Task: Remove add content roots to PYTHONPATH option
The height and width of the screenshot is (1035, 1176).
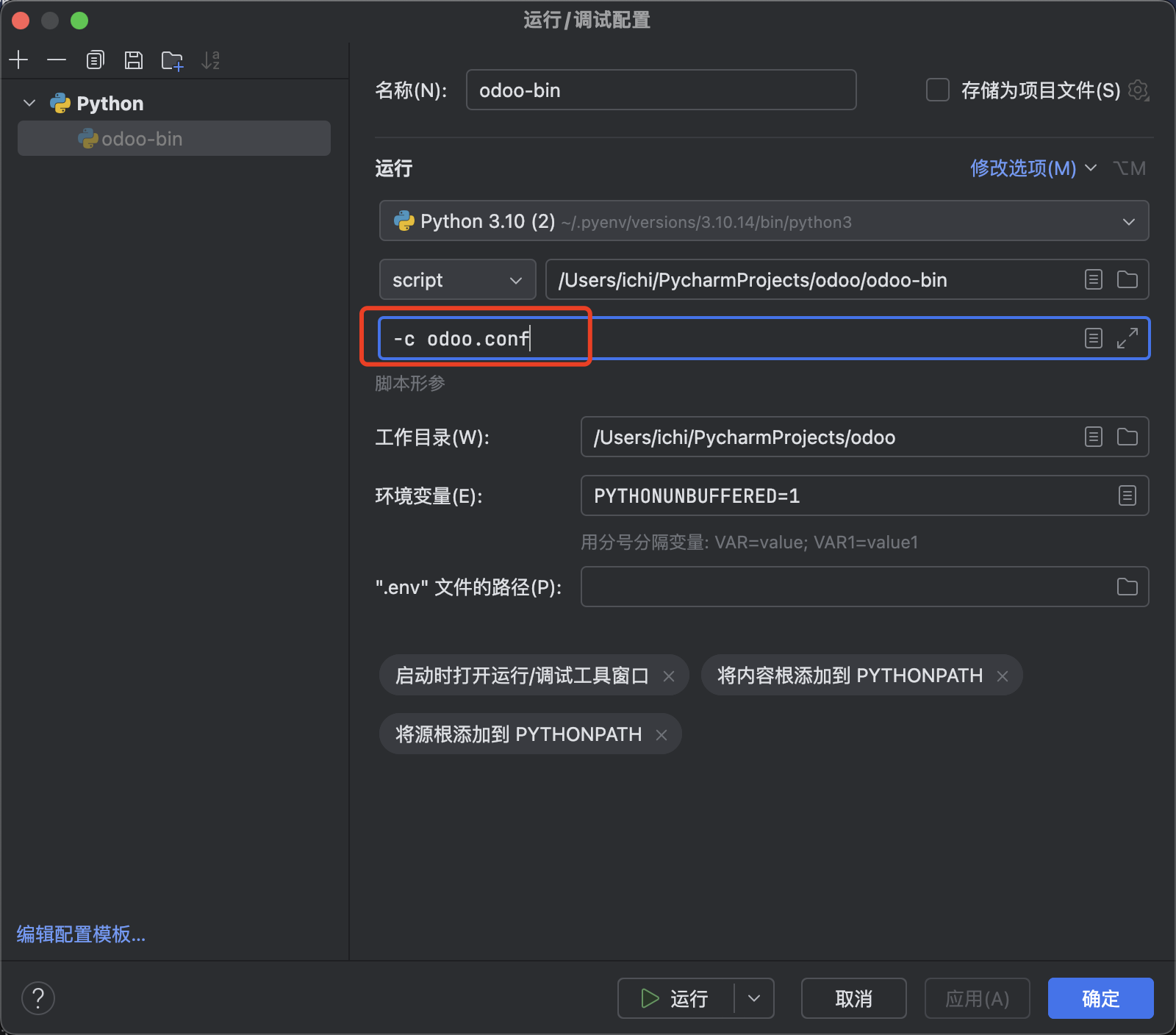Action: (x=1003, y=676)
